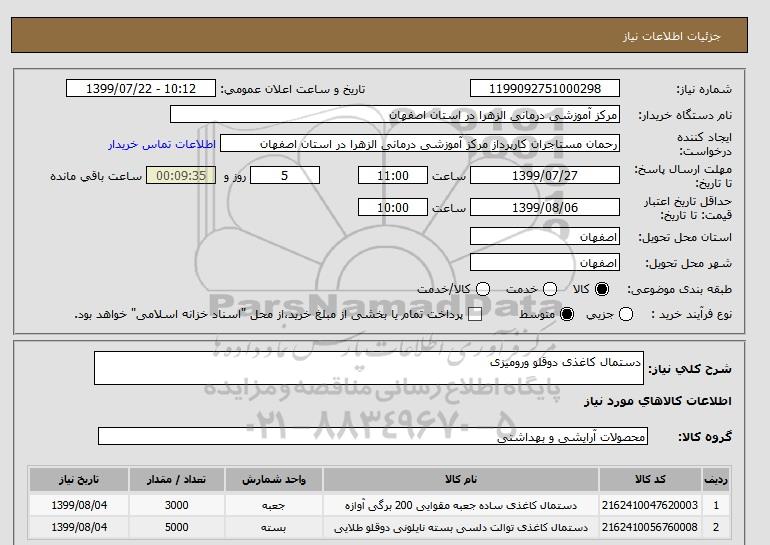Click the goods group field محصولات آرایشی و بهداشتی
The width and height of the screenshot is (770, 545).
(x=373, y=436)
